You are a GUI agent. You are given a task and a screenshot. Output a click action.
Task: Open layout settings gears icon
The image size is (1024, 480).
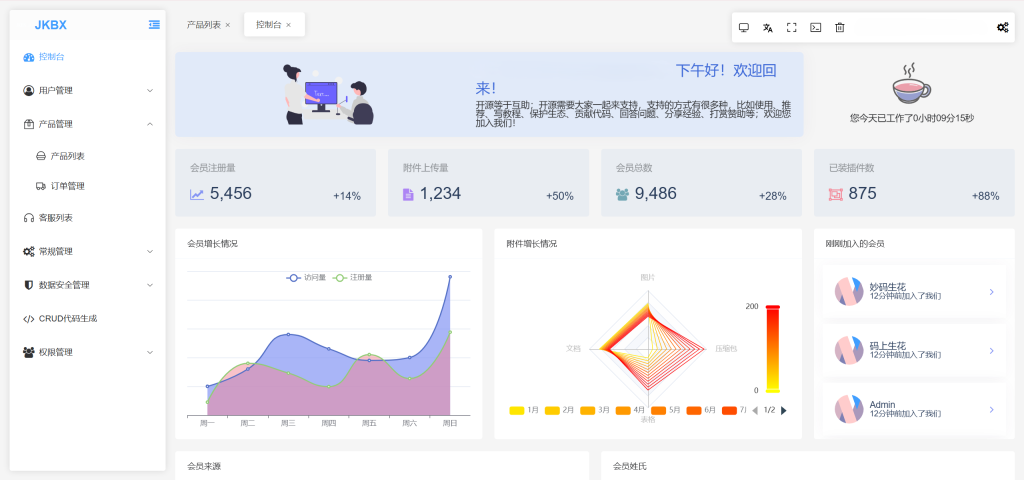click(x=1002, y=27)
